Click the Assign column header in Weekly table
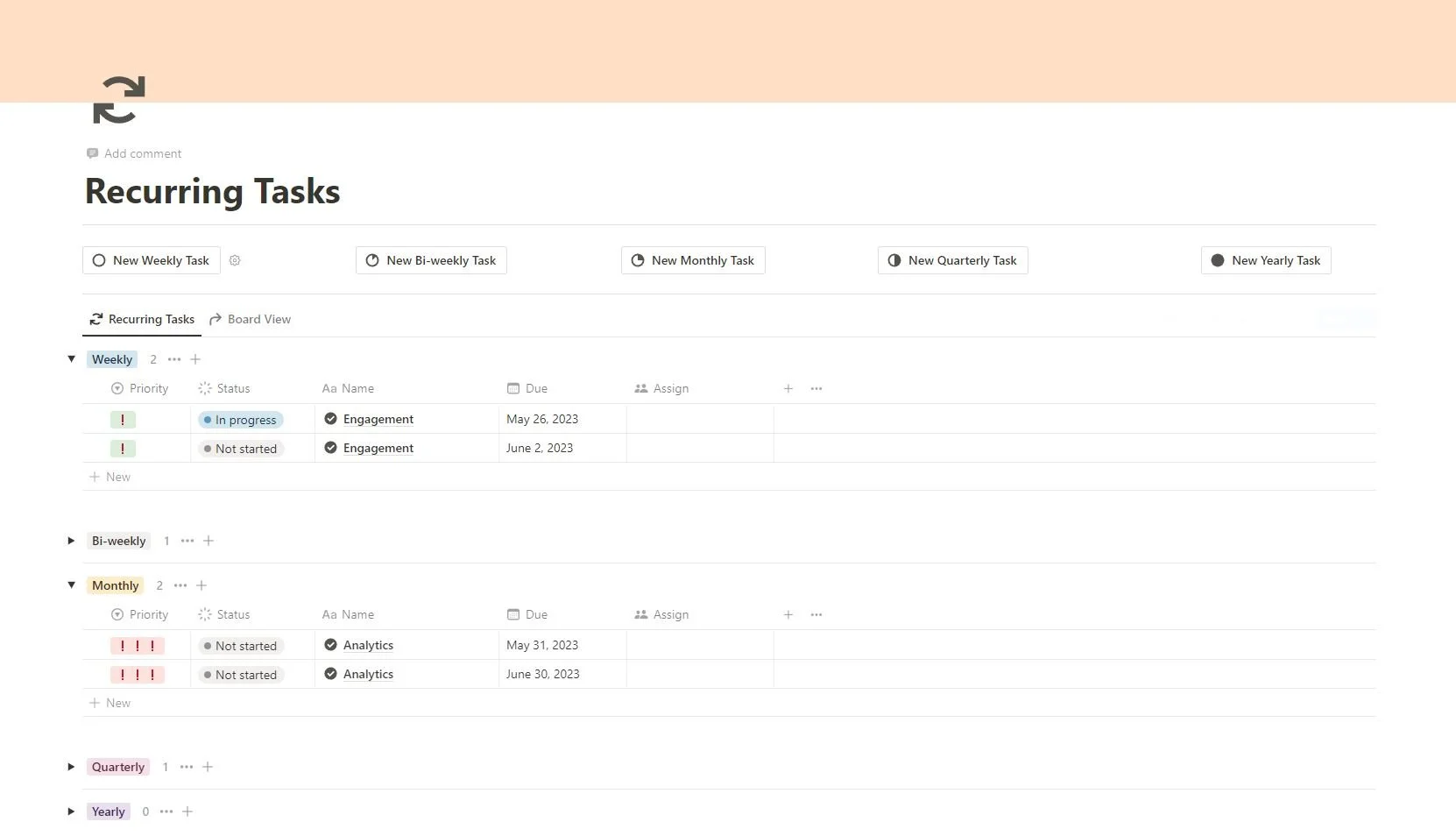This screenshot has height=836, width=1456. 661,388
